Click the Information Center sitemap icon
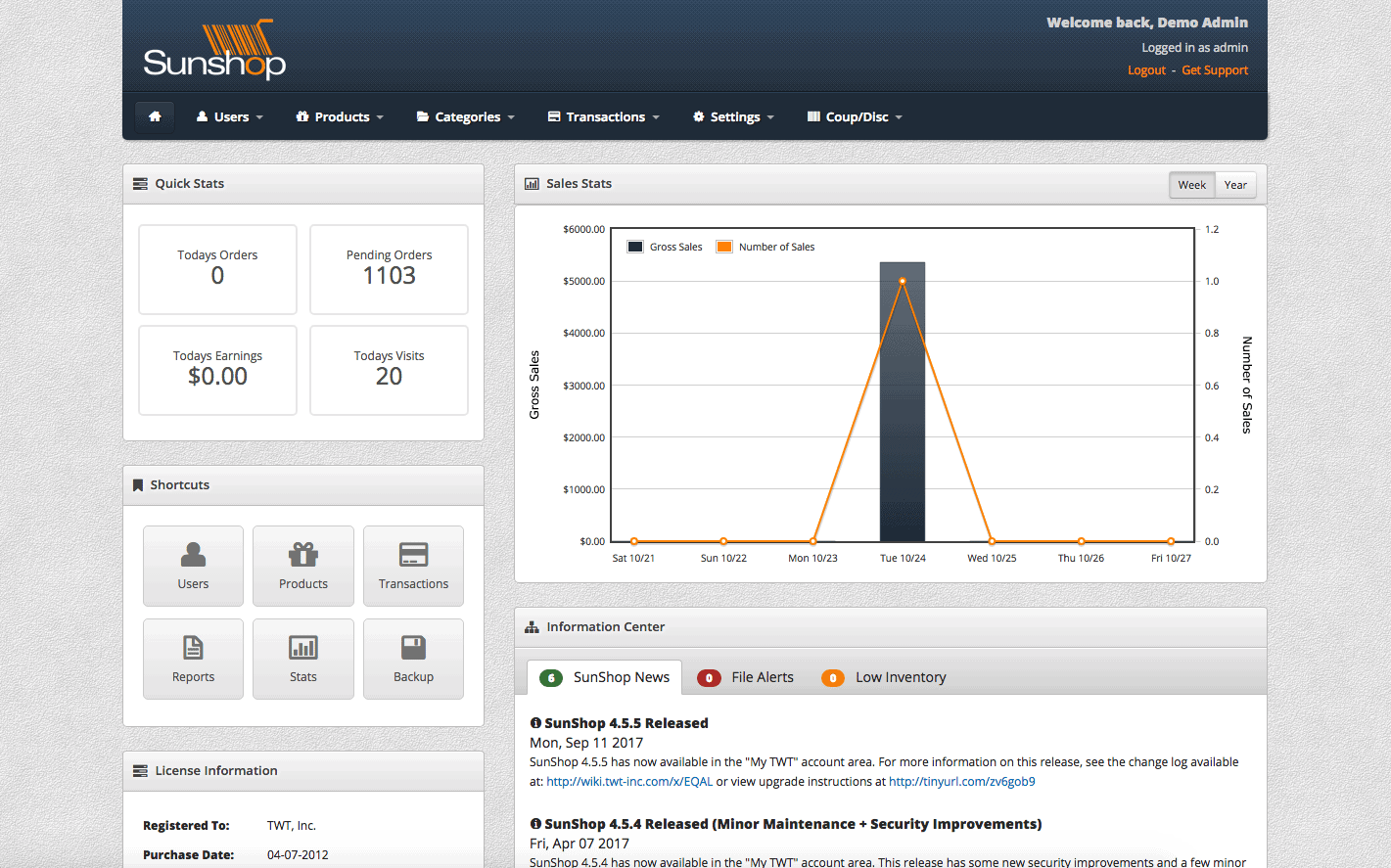Screen dimensions: 1391x868 [x=532, y=627]
